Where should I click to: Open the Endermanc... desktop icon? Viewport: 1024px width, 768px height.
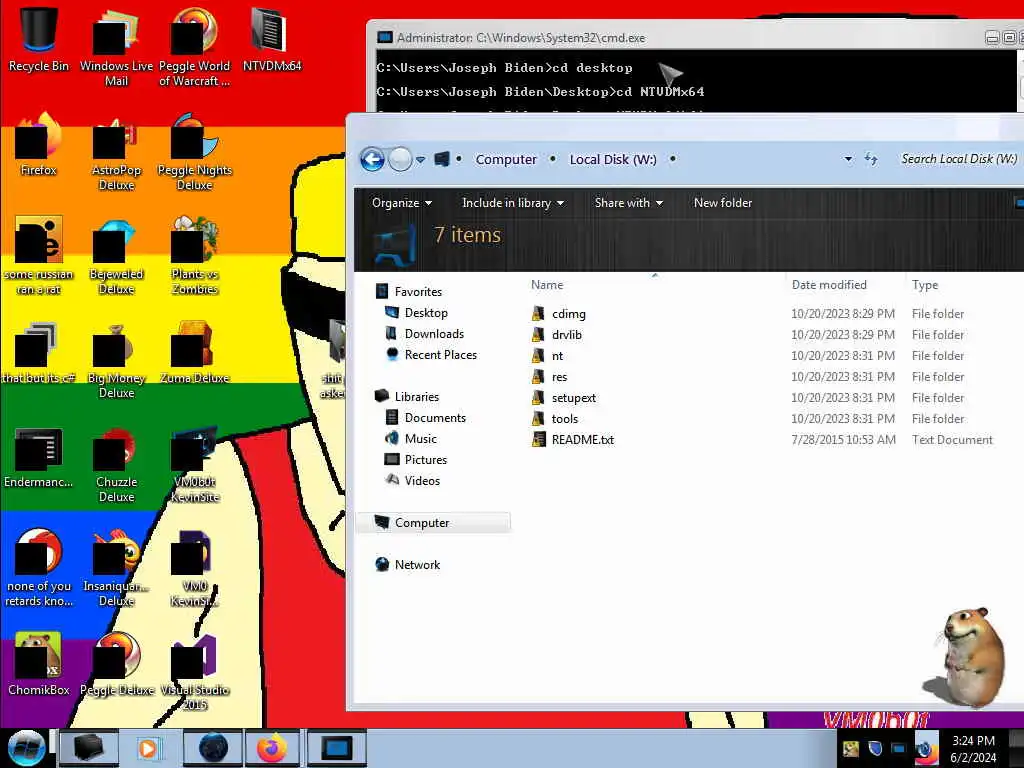tap(38, 457)
